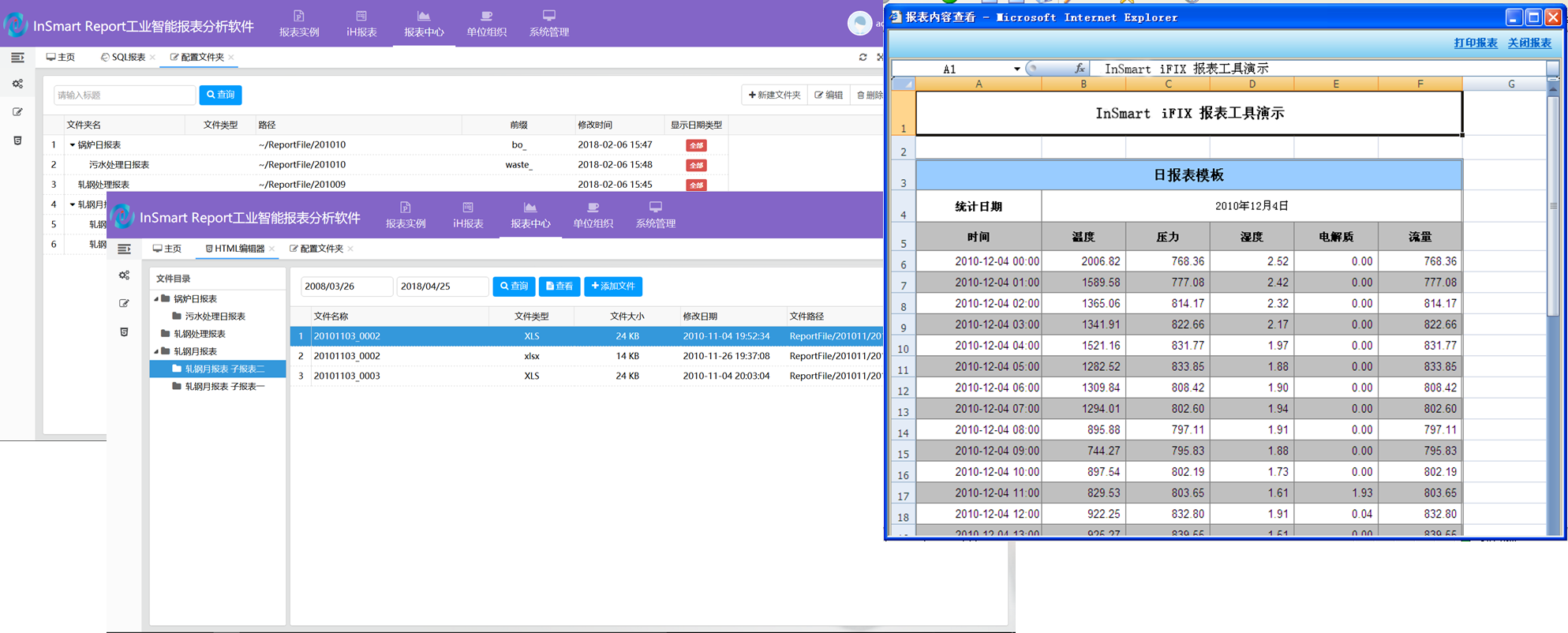The width and height of the screenshot is (1568, 633).
Task: Toggle the sidebar menu icon in the HTML编辑器 window
Action: point(124,249)
